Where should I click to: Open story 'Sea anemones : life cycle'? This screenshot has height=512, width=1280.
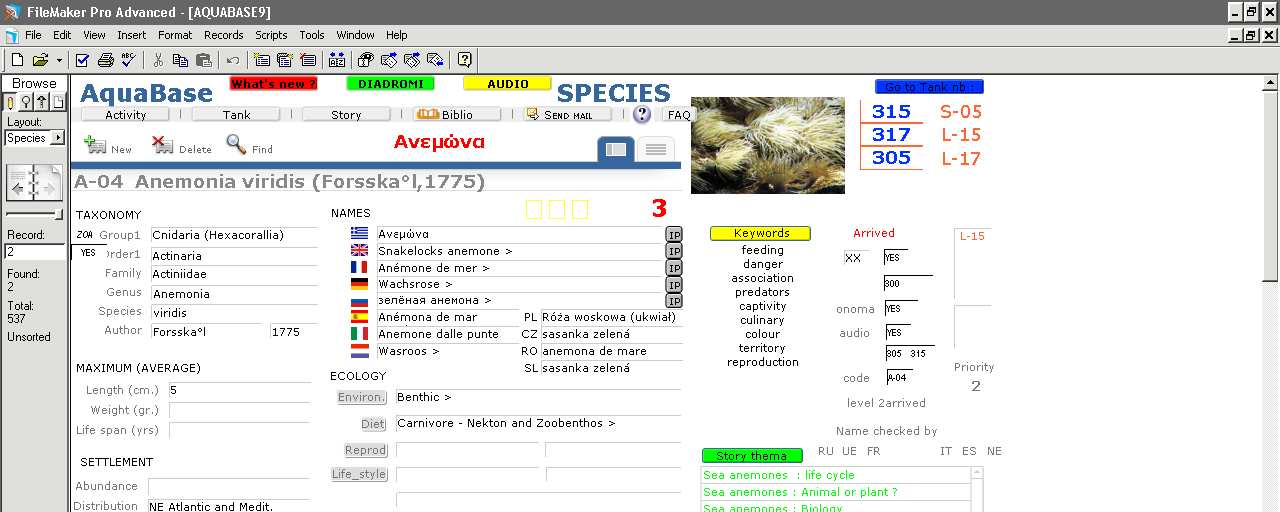[x=836, y=476]
